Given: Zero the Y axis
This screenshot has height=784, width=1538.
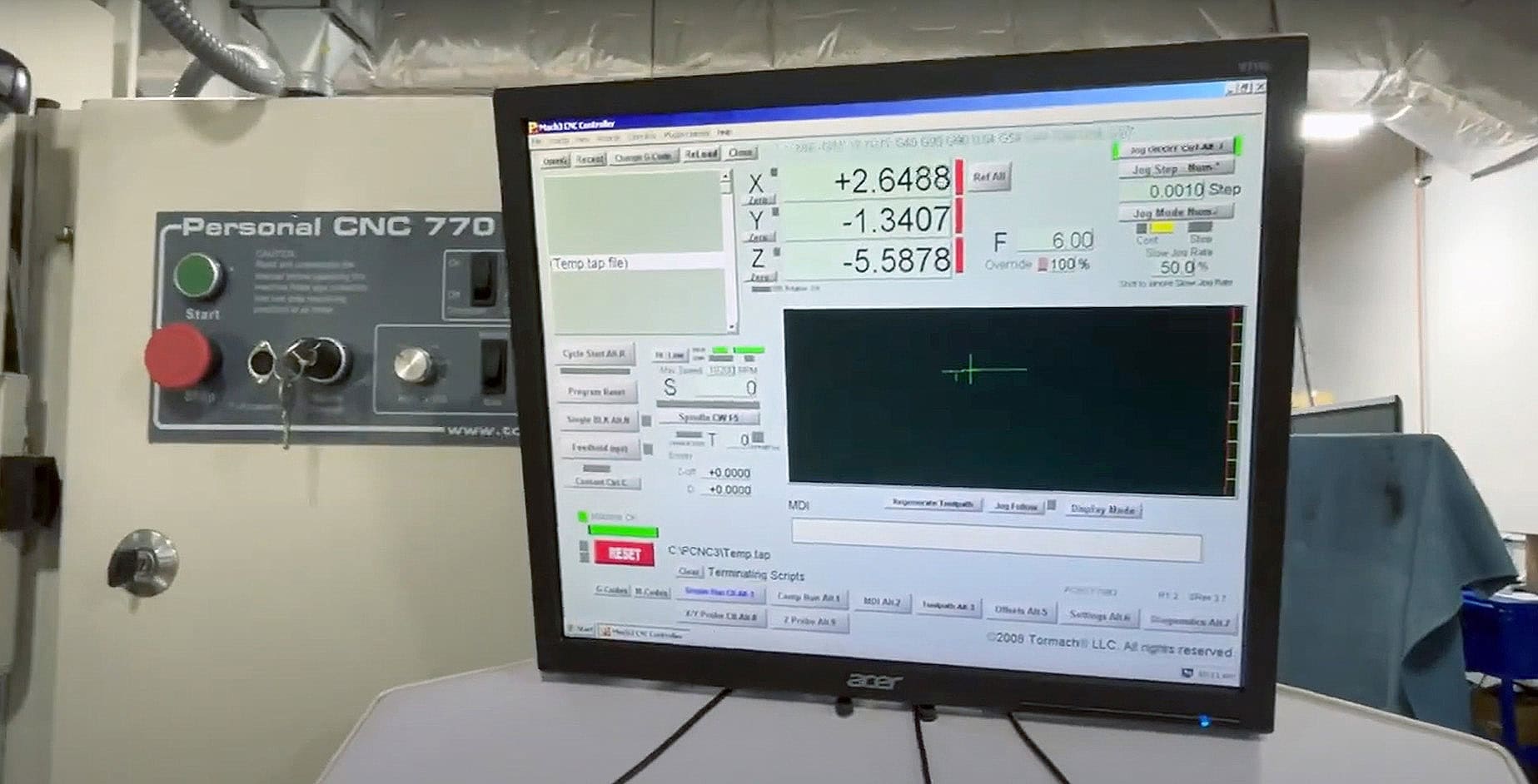Looking at the screenshot, I should coord(759,238).
